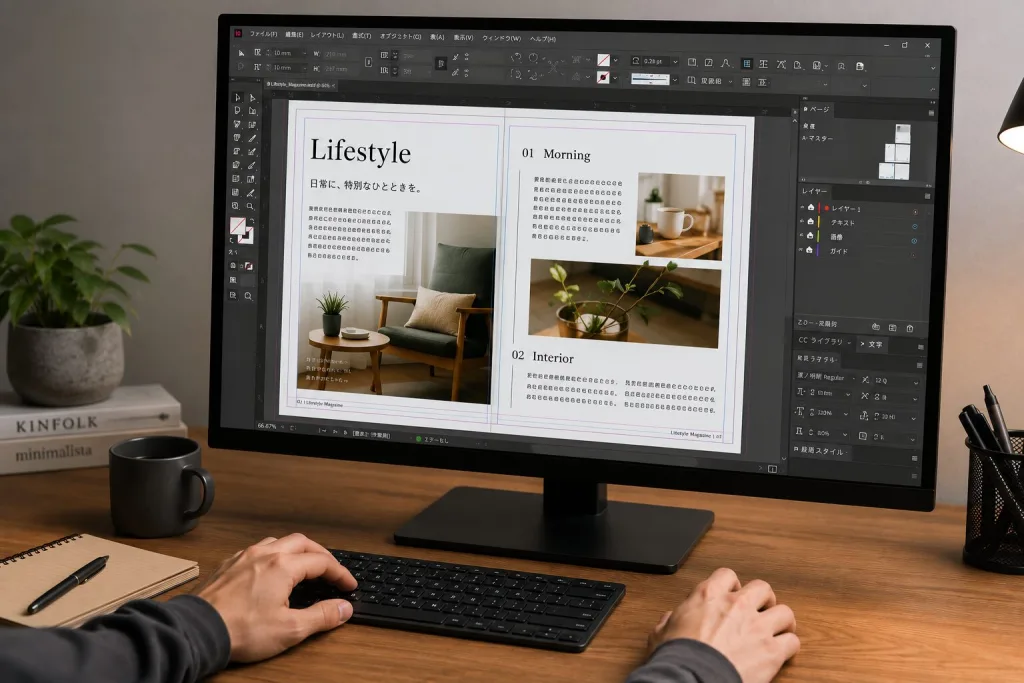Click the W width value field
Image resolution: width=1024 pixels, height=683 pixels.
point(336,54)
